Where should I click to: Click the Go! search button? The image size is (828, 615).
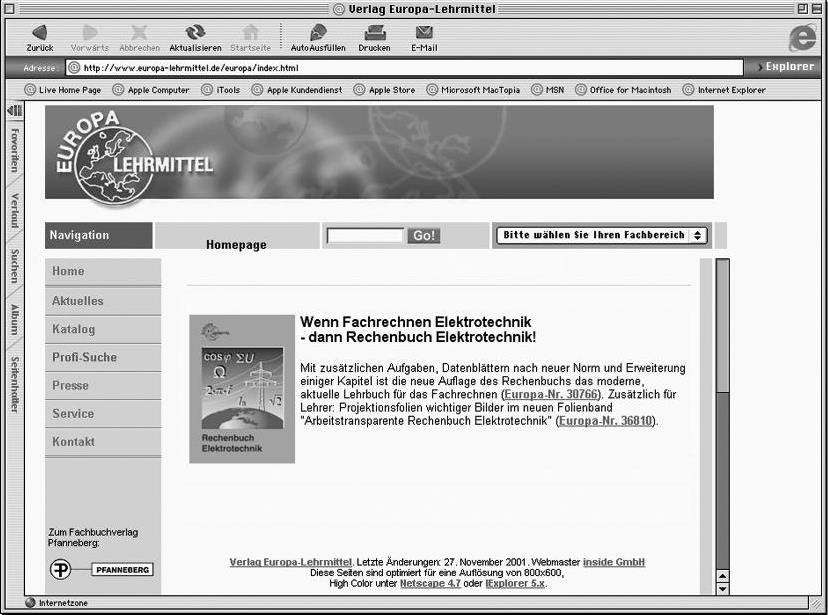point(424,235)
